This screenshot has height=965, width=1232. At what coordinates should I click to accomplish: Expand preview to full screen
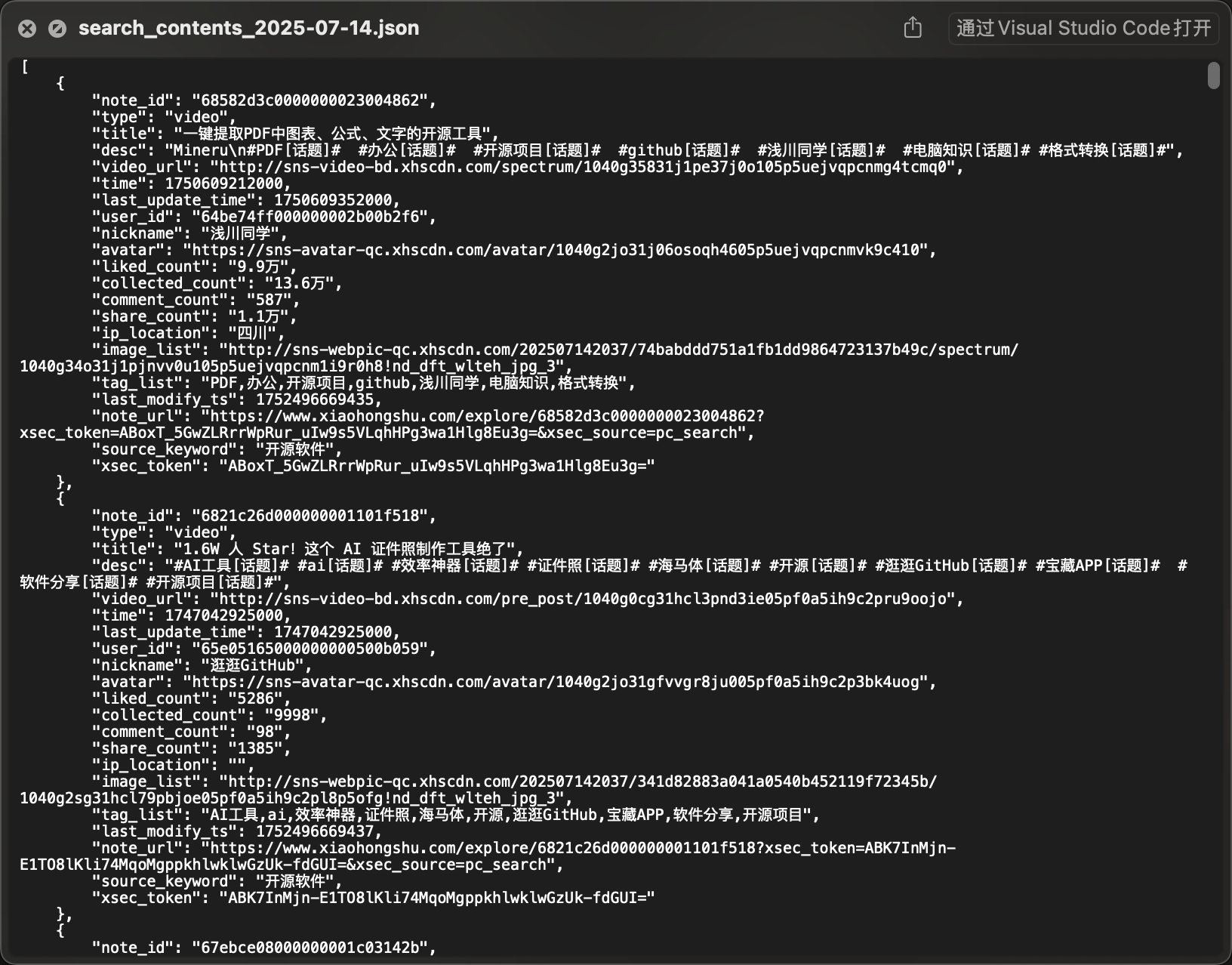[x=57, y=29]
